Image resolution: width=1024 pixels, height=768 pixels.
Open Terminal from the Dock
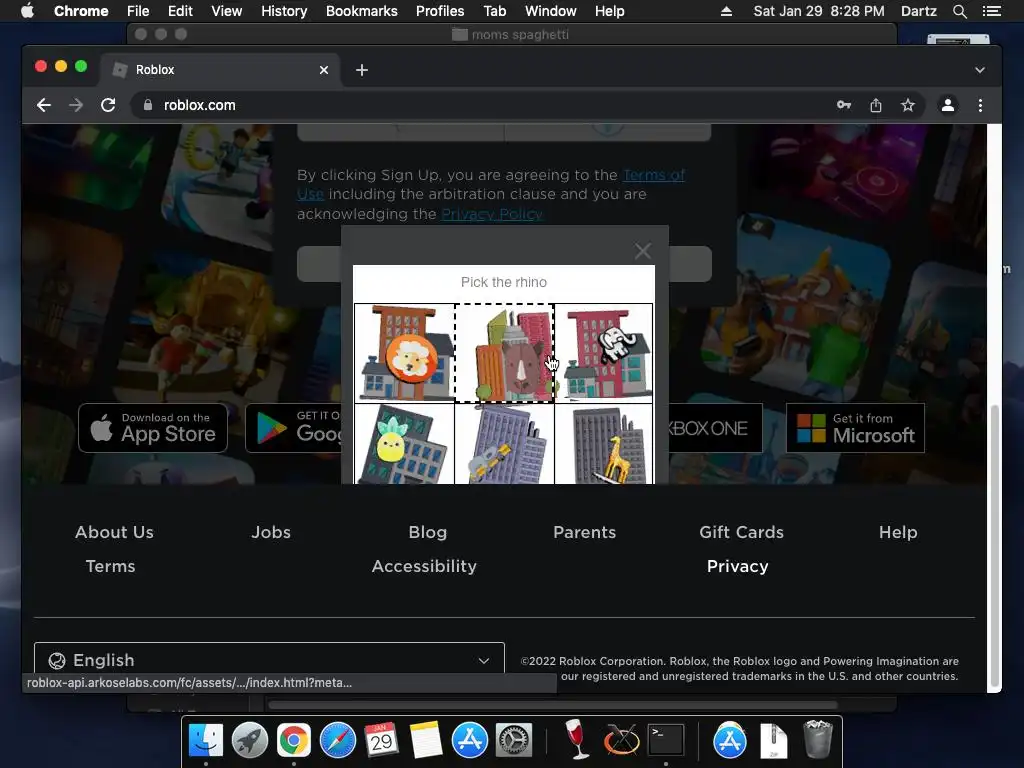coord(665,741)
